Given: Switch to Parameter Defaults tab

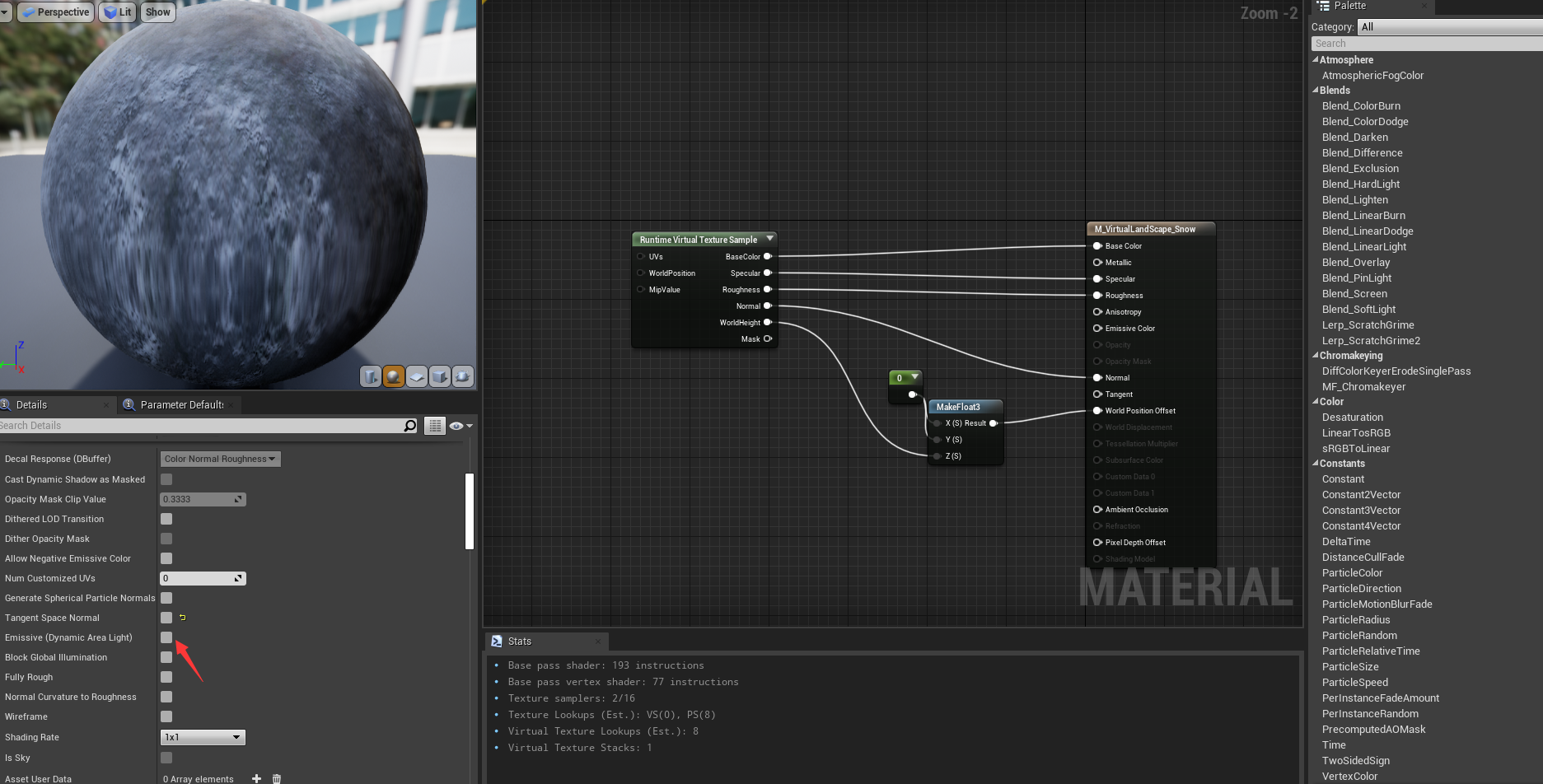Looking at the screenshot, I should click(x=181, y=404).
